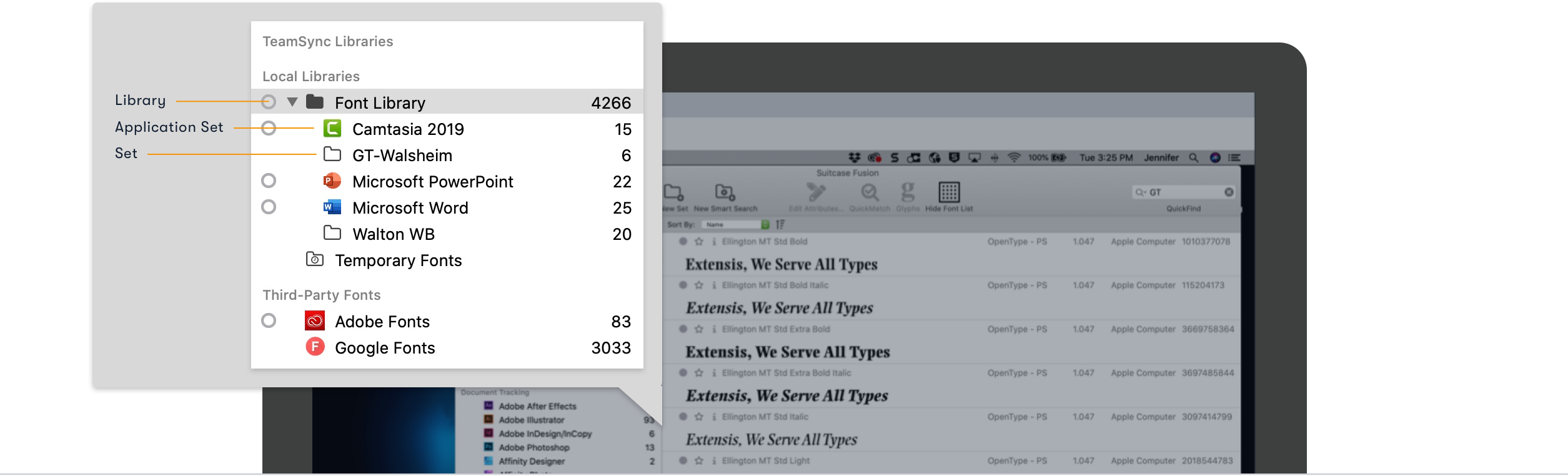Select Google Fonts in Third-Party Fonts
Screen dimensions: 1568x476
(385, 347)
